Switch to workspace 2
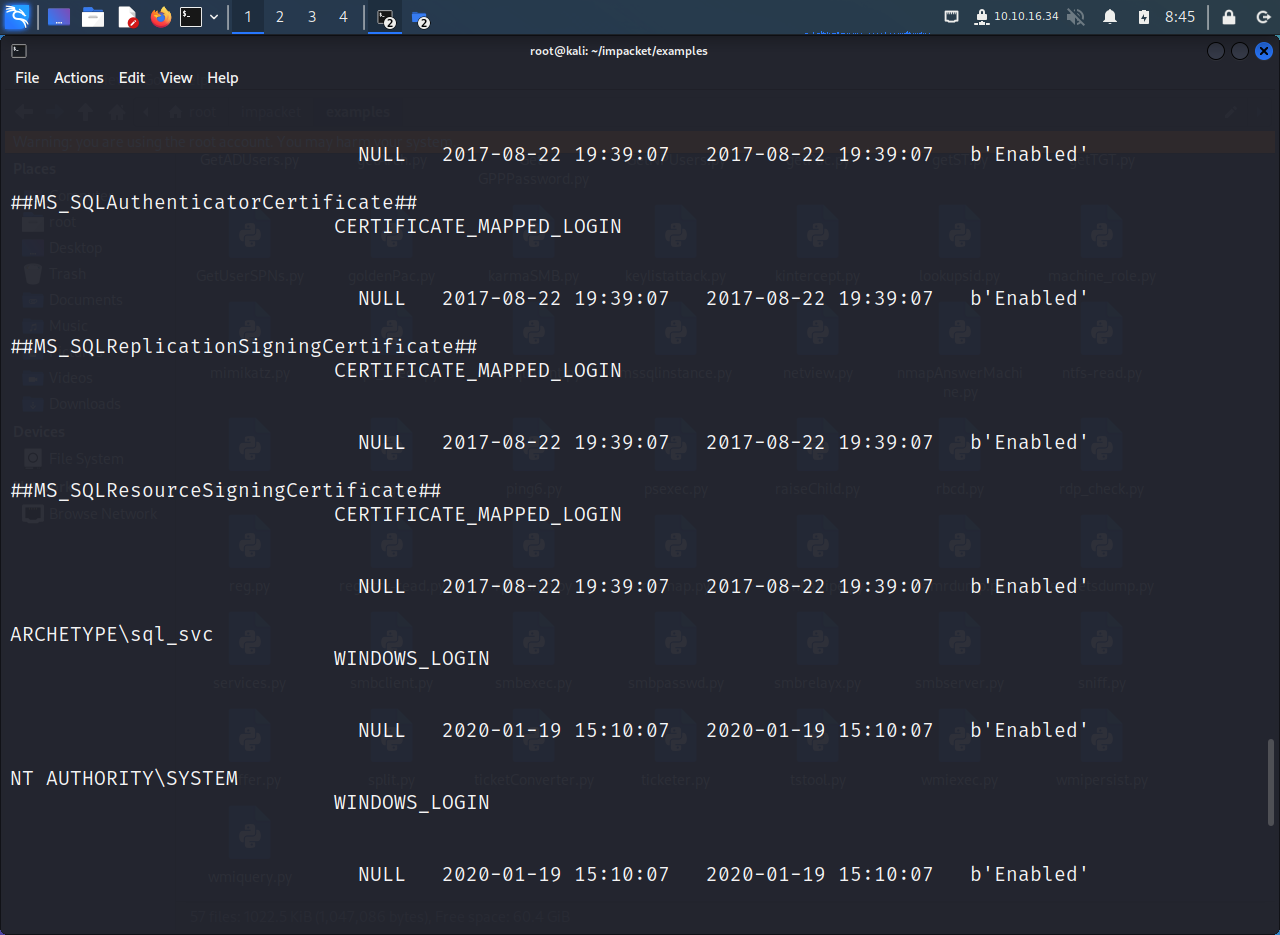Image resolution: width=1280 pixels, height=935 pixels. (x=280, y=17)
